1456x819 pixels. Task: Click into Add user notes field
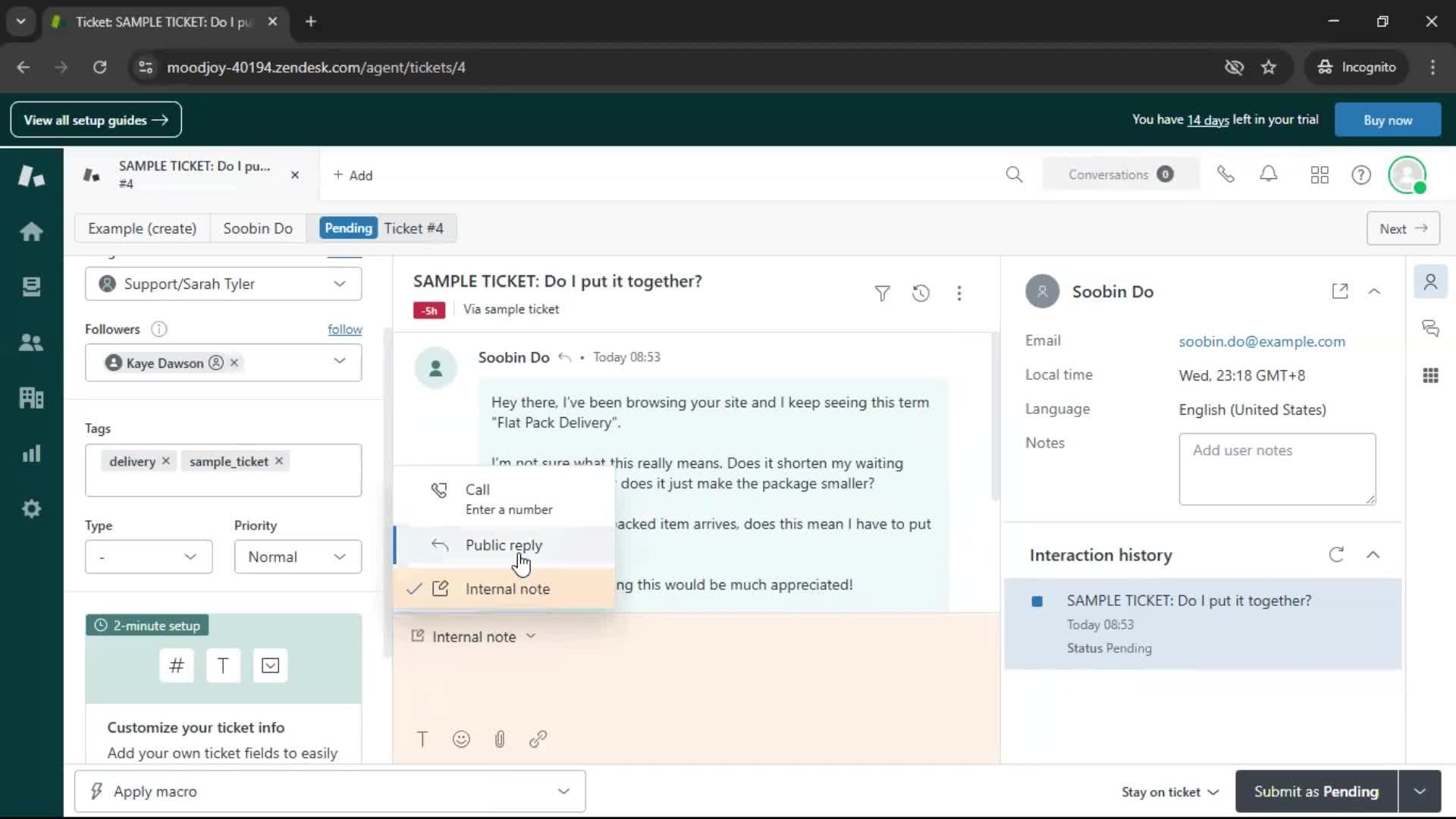pos(1277,469)
